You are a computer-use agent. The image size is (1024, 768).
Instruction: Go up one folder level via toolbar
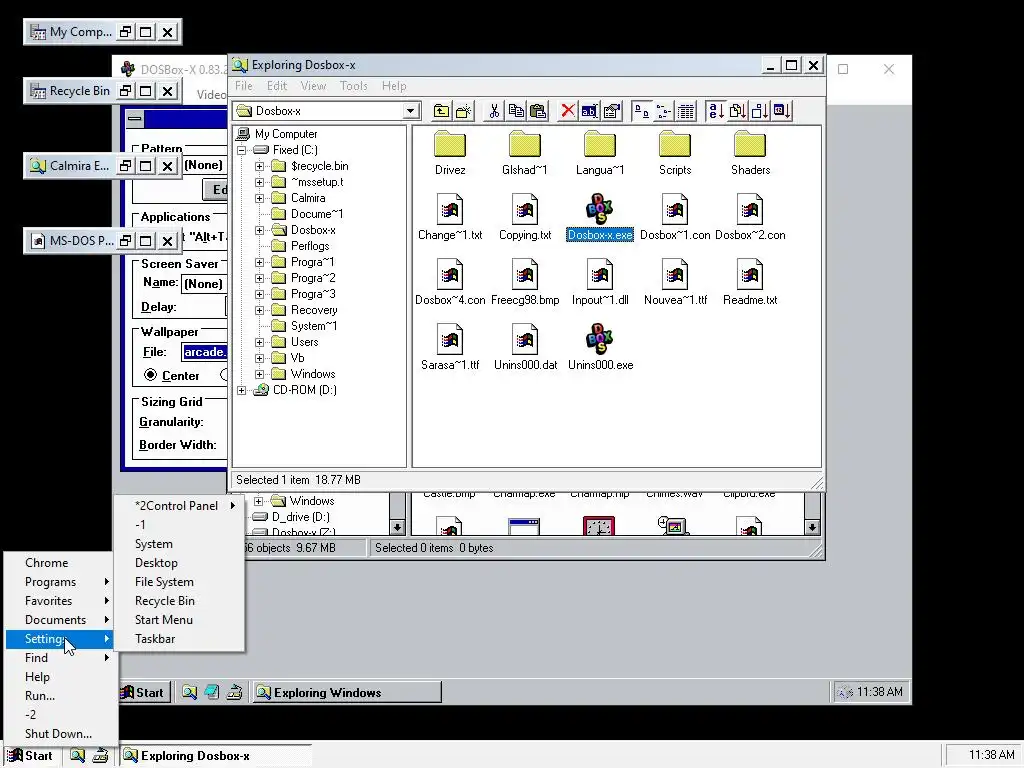441,111
